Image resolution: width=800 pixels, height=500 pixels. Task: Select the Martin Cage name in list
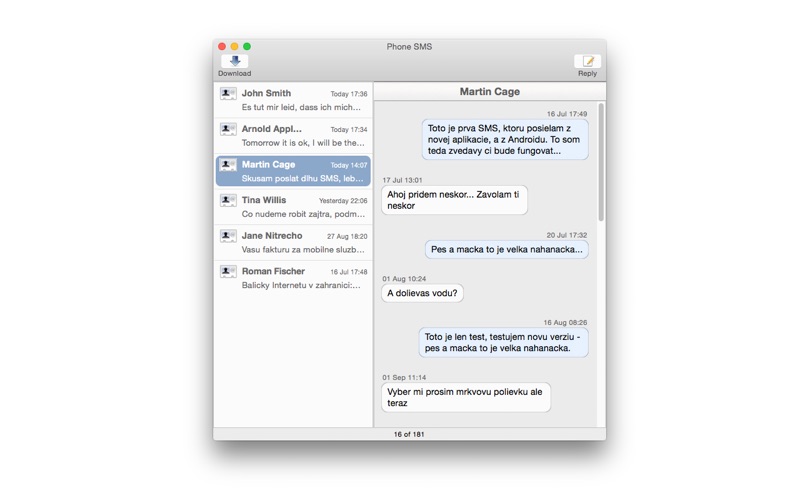click(x=268, y=164)
